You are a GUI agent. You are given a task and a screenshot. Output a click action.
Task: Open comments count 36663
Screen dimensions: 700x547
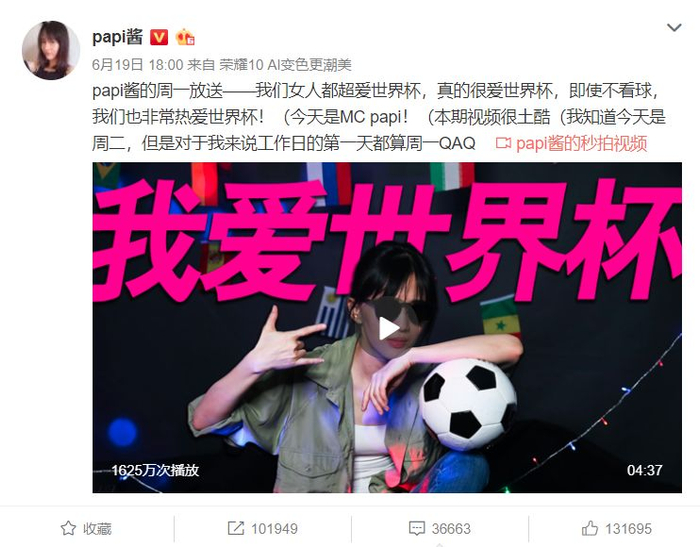tap(451, 529)
